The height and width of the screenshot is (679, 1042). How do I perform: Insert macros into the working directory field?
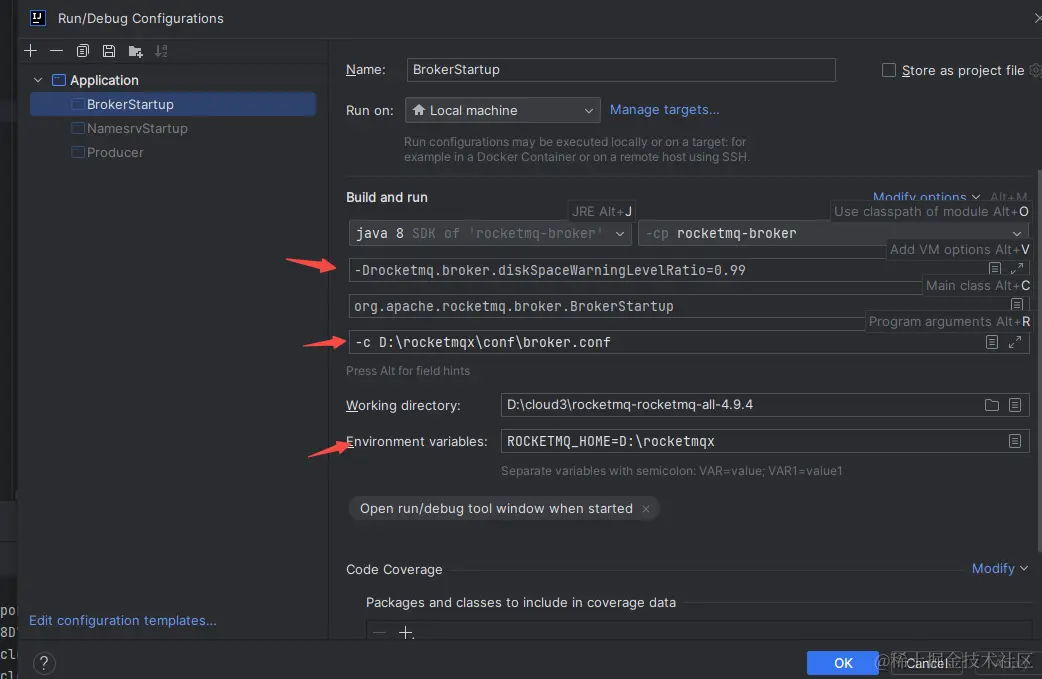[x=1015, y=405]
